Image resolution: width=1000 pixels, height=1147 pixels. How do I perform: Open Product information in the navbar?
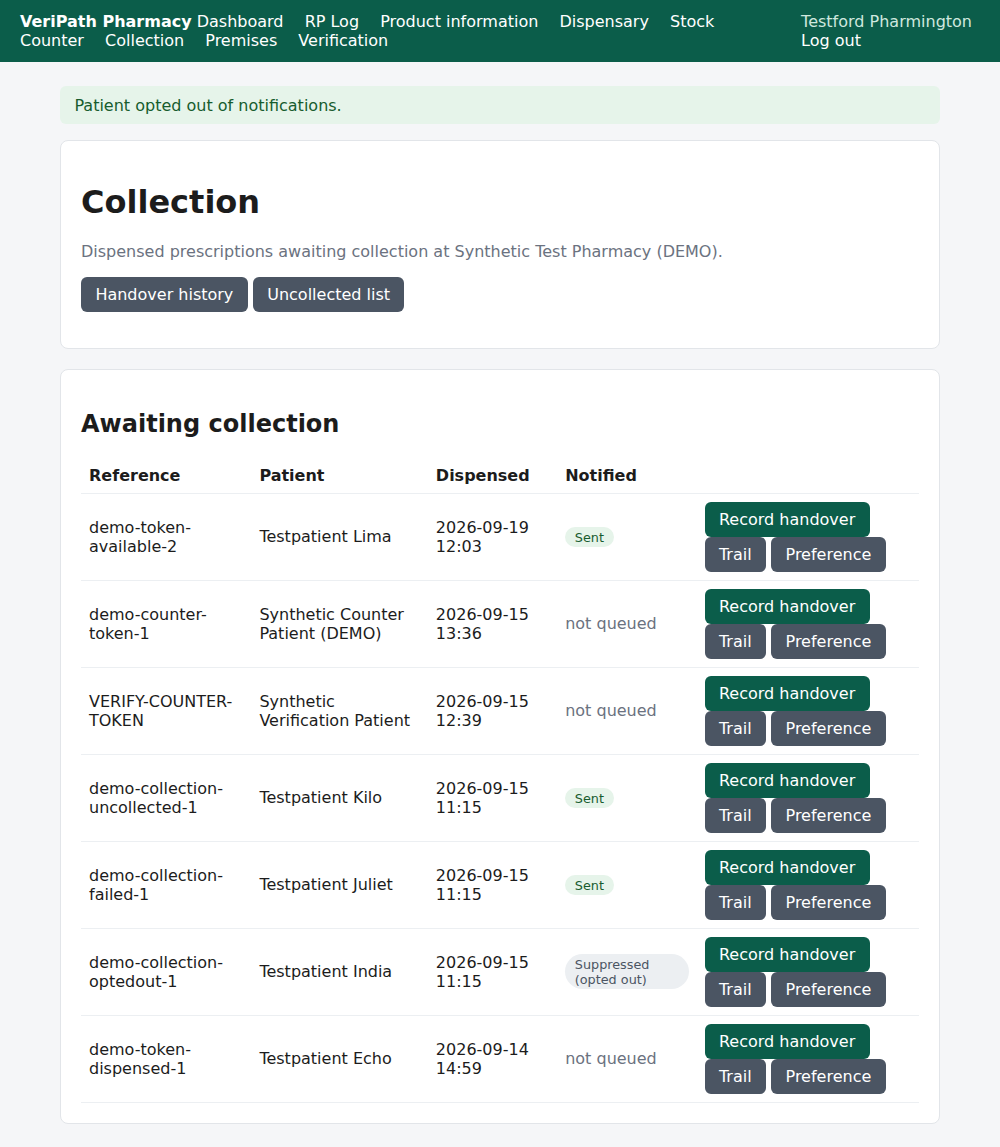[459, 21]
